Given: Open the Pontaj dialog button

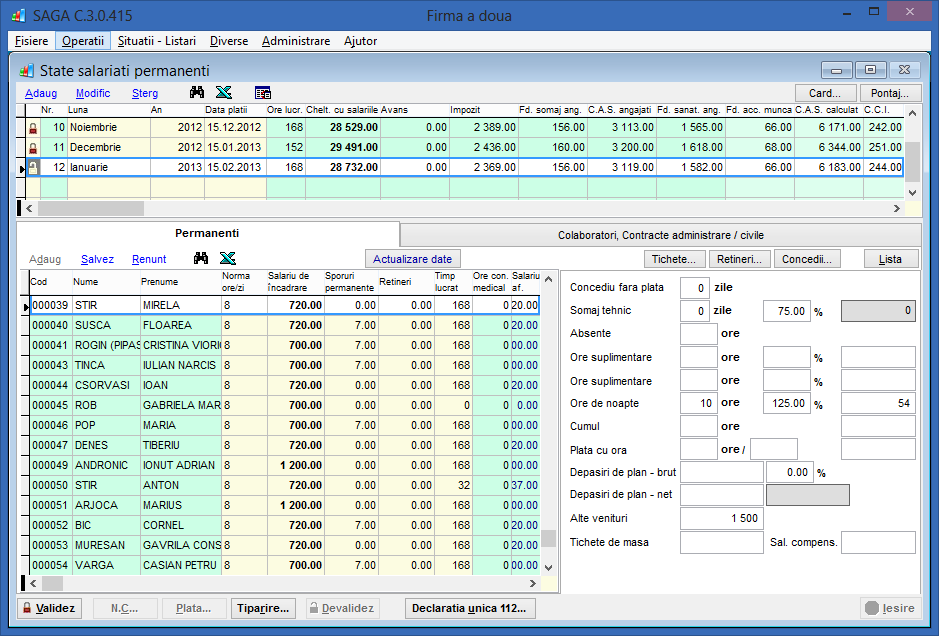Looking at the screenshot, I should [889, 93].
